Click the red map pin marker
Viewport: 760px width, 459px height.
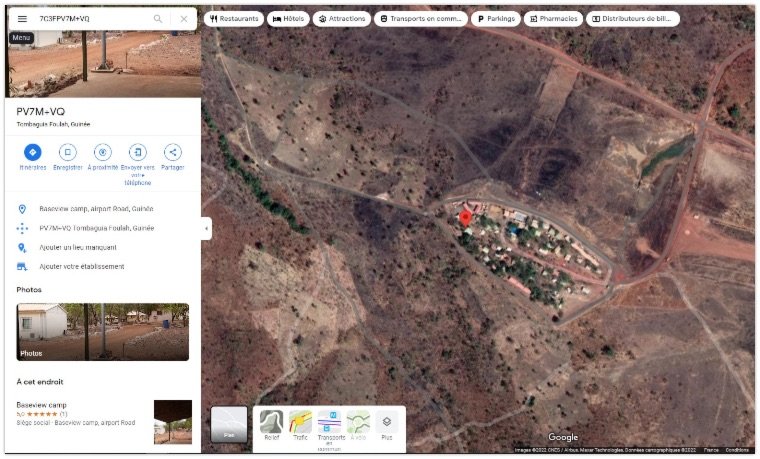(x=465, y=219)
